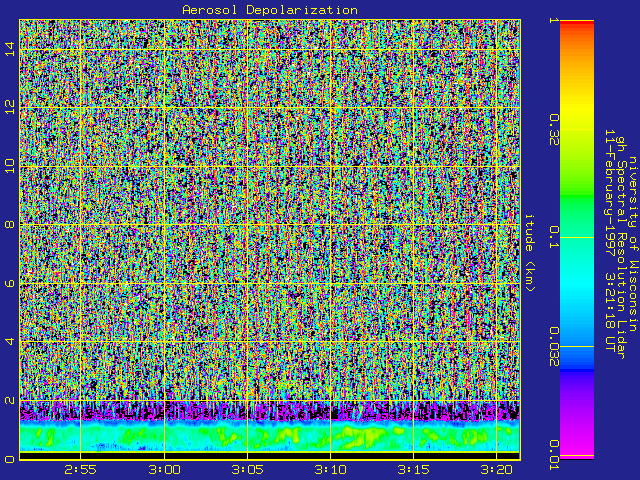Click the 3:15 time axis label
Image resolution: width=640 pixels, height=480 pixels.
click(414, 470)
